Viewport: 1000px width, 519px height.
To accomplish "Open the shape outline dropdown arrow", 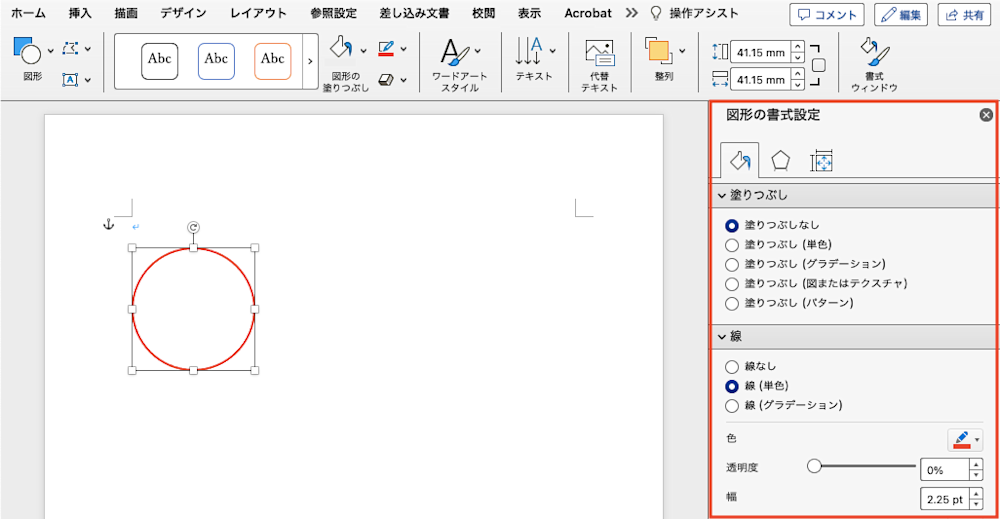I will point(403,49).
